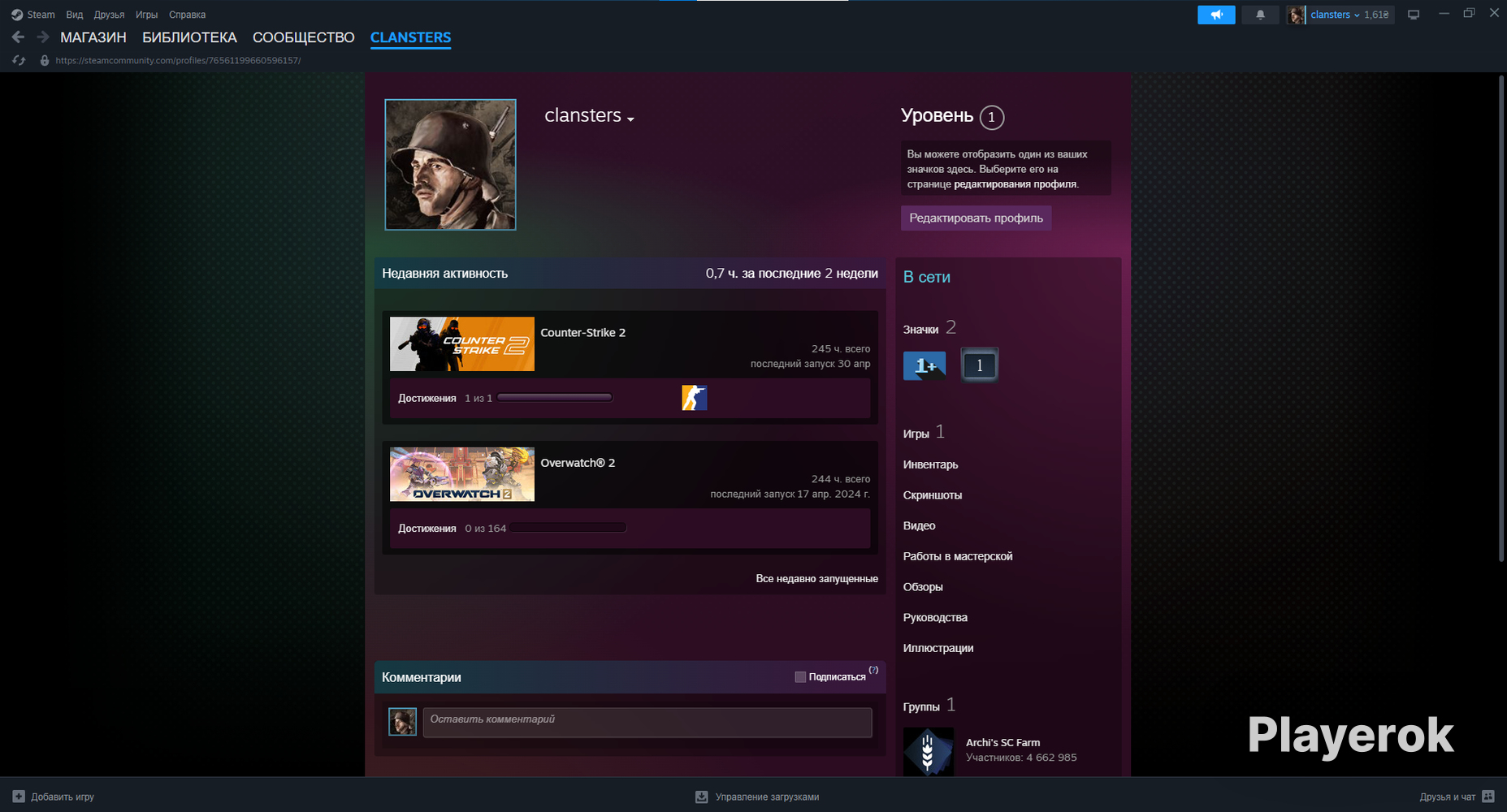Screen dimensions: 1507x812
Task: Click the Steam logo icon in menu bar
Action: (x=16, y=15)
